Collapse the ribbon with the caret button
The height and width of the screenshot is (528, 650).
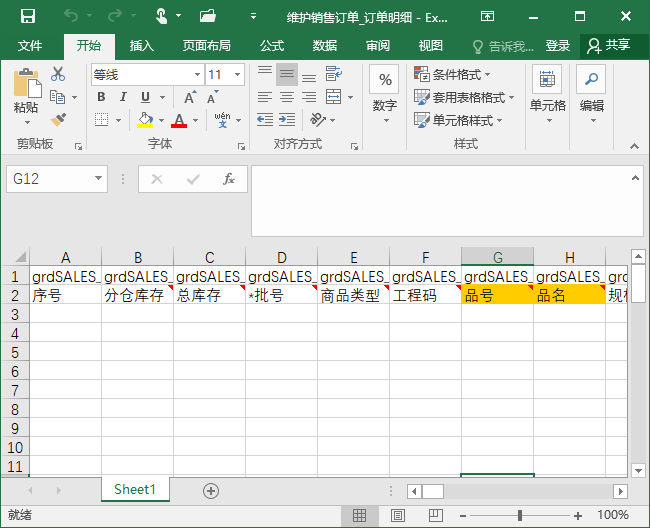coord(634,146)
